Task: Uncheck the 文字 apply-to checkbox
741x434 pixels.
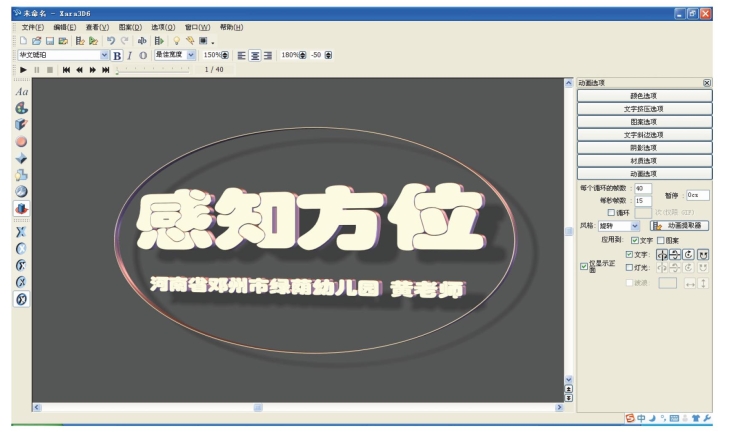Action: coord(635,240)
